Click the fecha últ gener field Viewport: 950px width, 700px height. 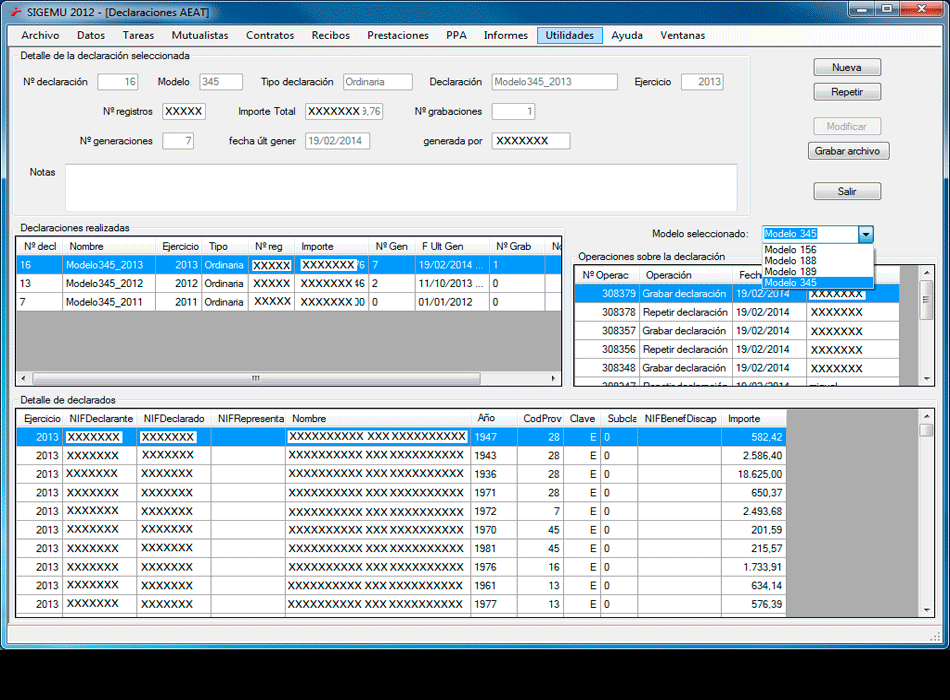pos(337,141)
